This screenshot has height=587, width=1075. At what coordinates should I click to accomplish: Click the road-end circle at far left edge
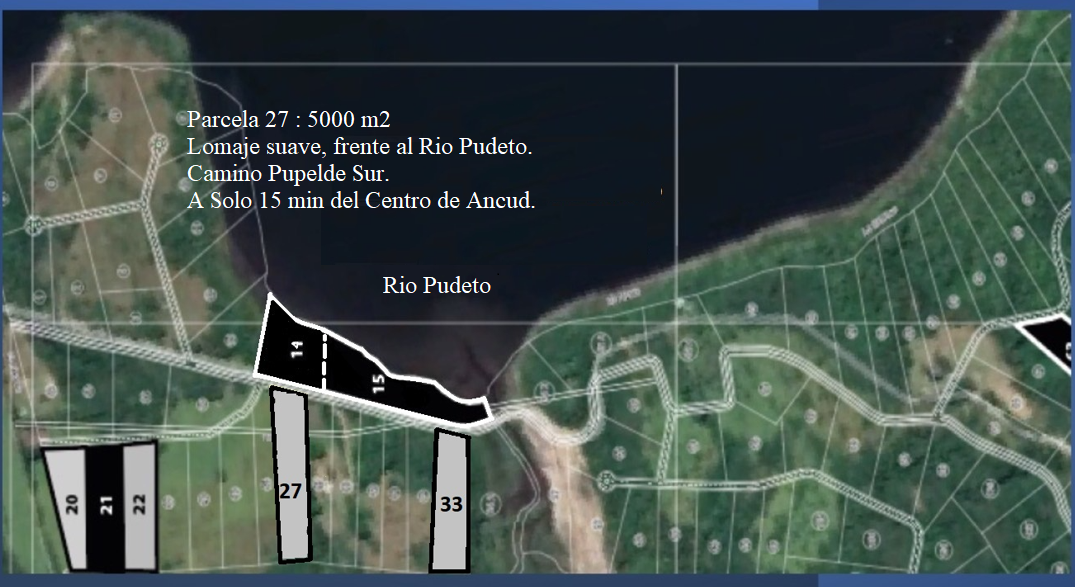(33, 226)
